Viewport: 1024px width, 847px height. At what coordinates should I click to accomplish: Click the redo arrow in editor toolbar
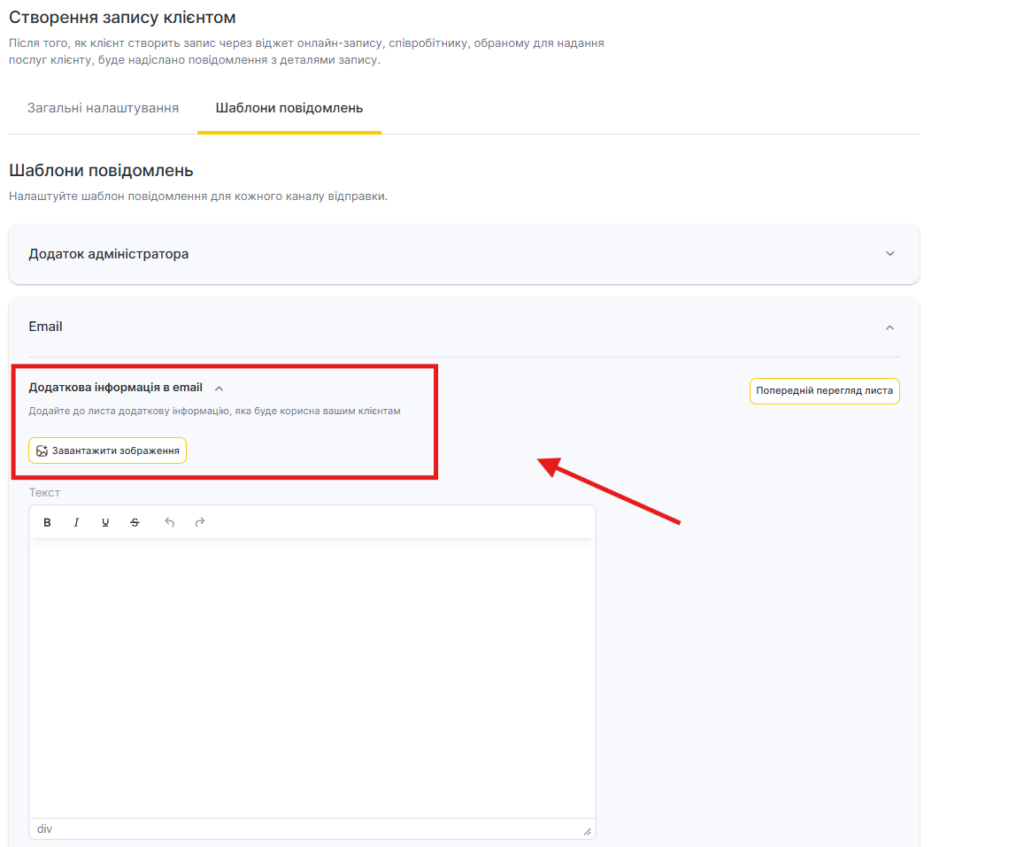[x=200, y=522]
